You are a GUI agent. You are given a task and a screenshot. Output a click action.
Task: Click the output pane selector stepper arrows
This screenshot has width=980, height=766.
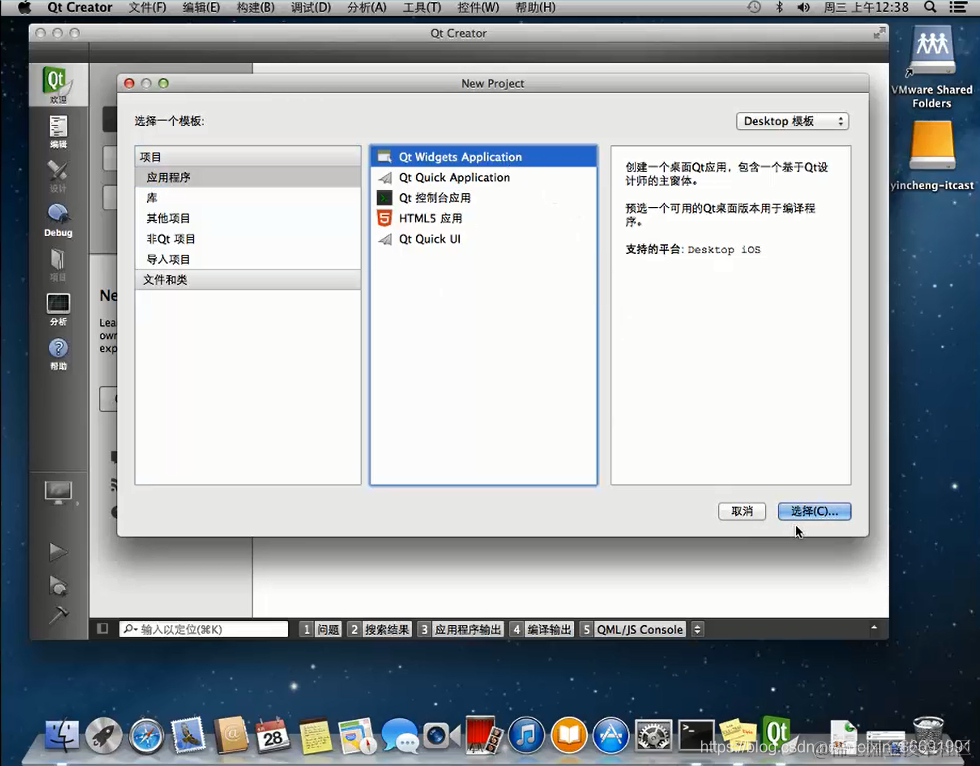[x=698, y=629]
